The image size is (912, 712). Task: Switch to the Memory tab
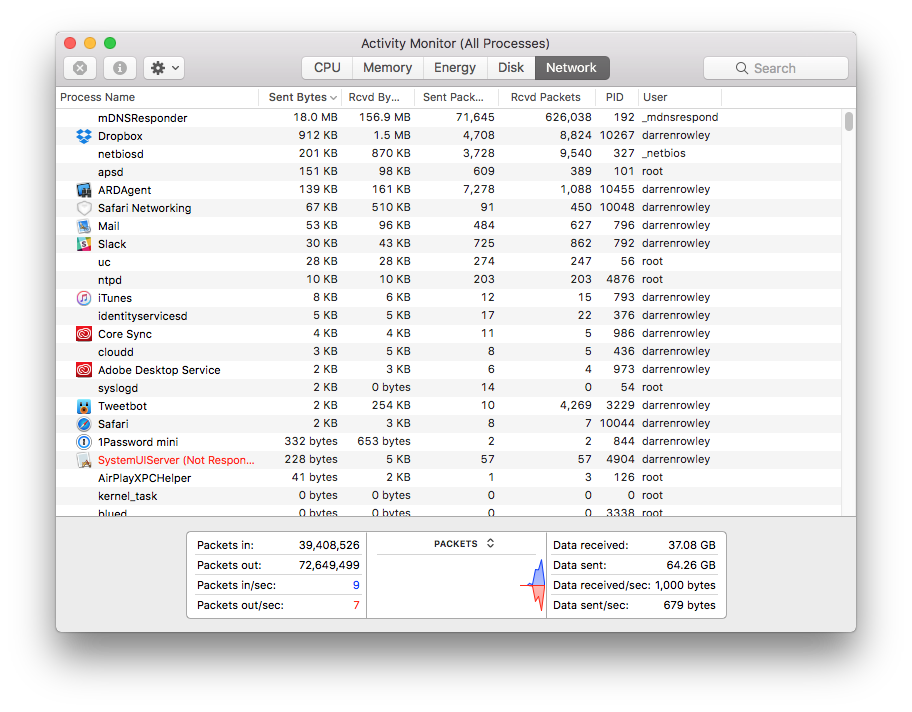pyautogui.click(x=387, y=67)
